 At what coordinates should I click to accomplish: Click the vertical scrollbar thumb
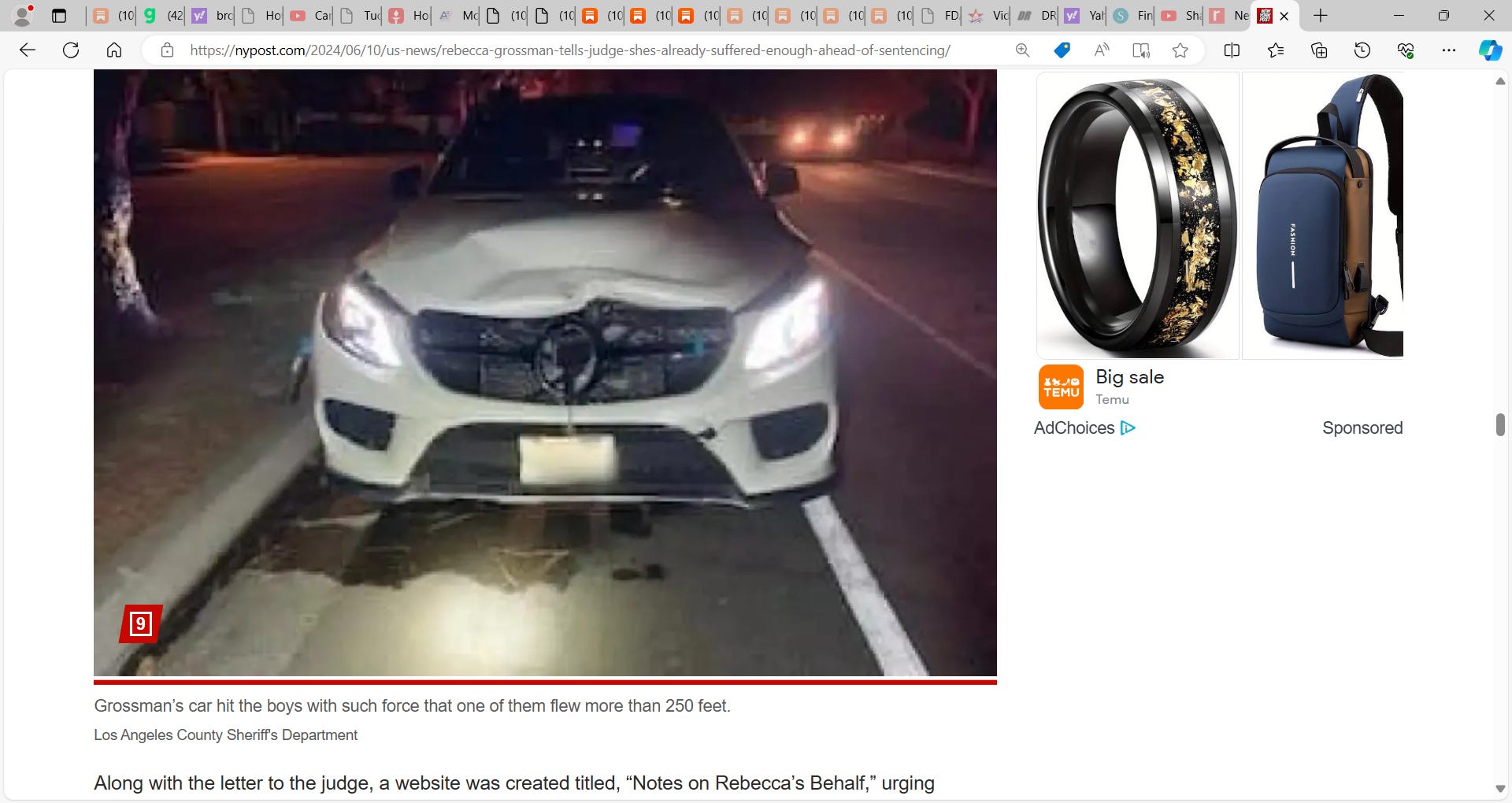(1500, 424)
